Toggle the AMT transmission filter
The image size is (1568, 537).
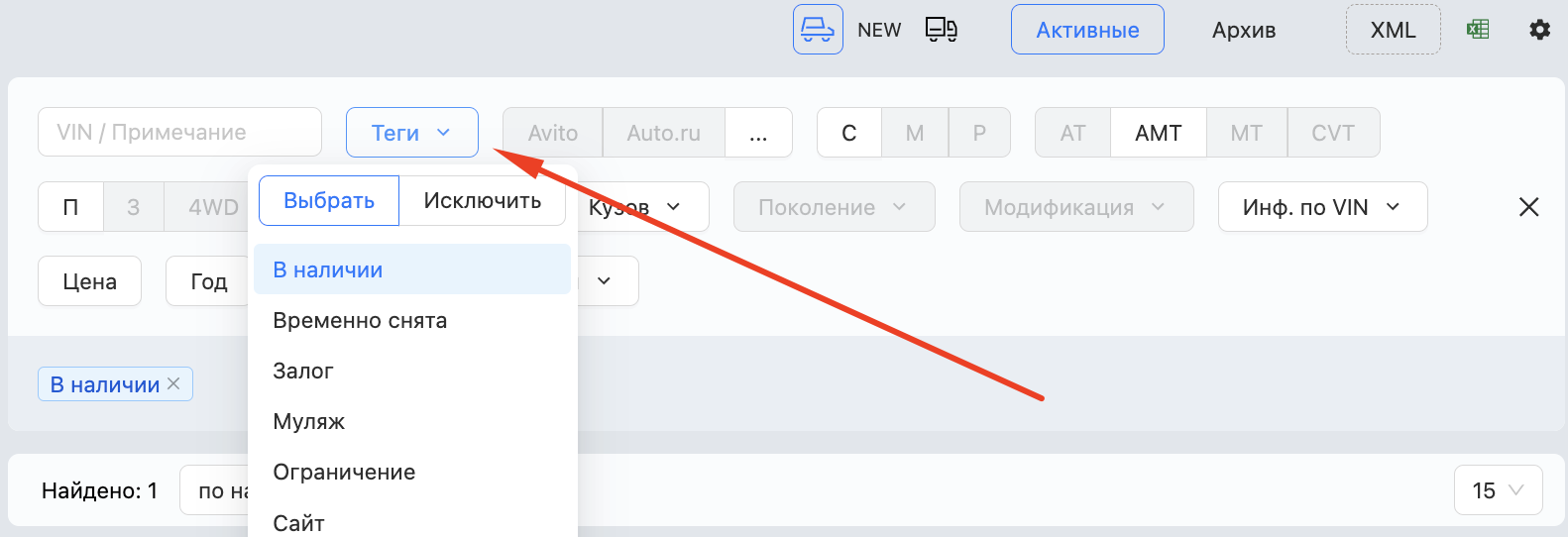[1158, 133]
